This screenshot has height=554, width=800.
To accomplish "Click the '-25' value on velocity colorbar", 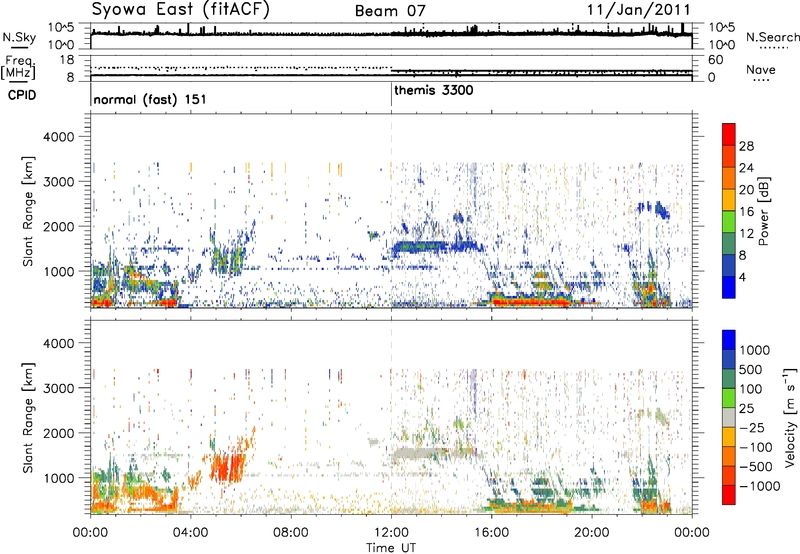I will click(752, 427).
